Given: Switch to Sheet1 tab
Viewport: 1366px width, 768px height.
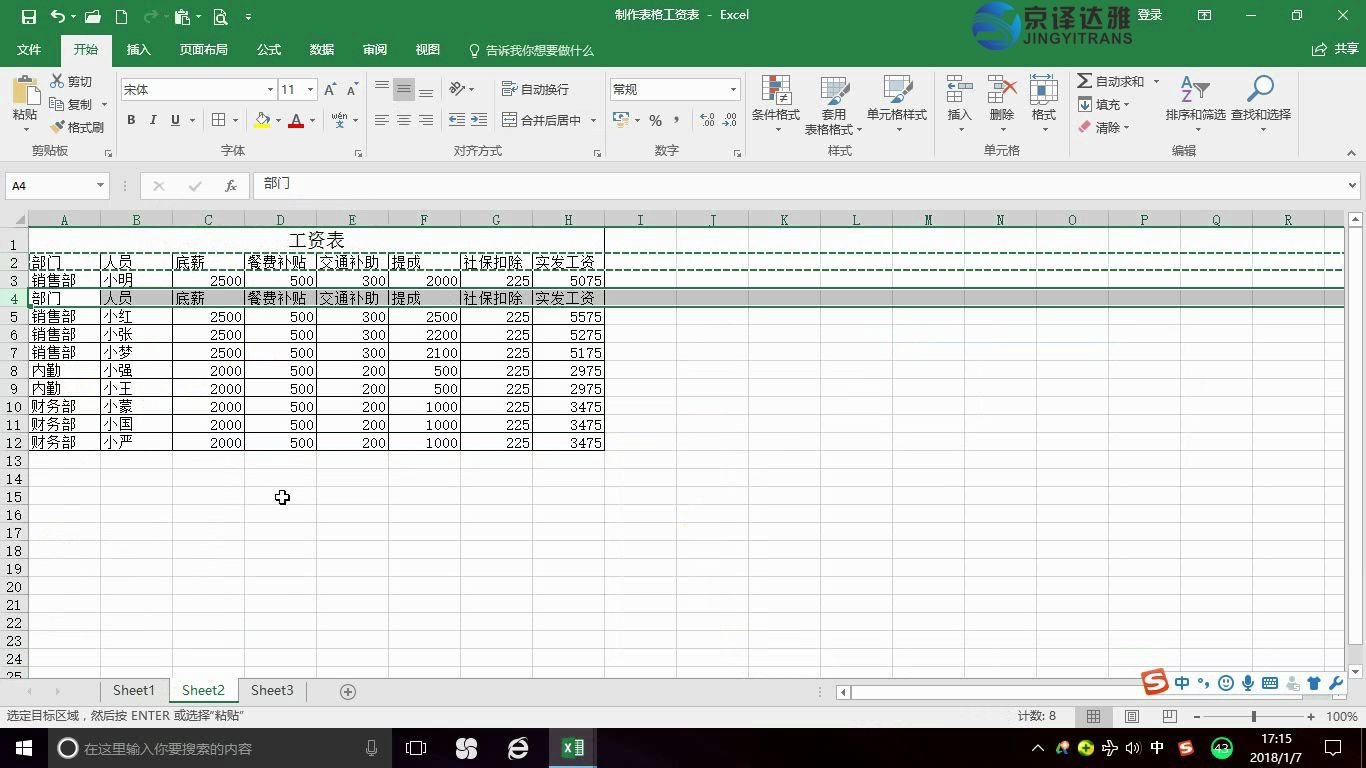Looking at the screenshot, I should click(134, 691).
